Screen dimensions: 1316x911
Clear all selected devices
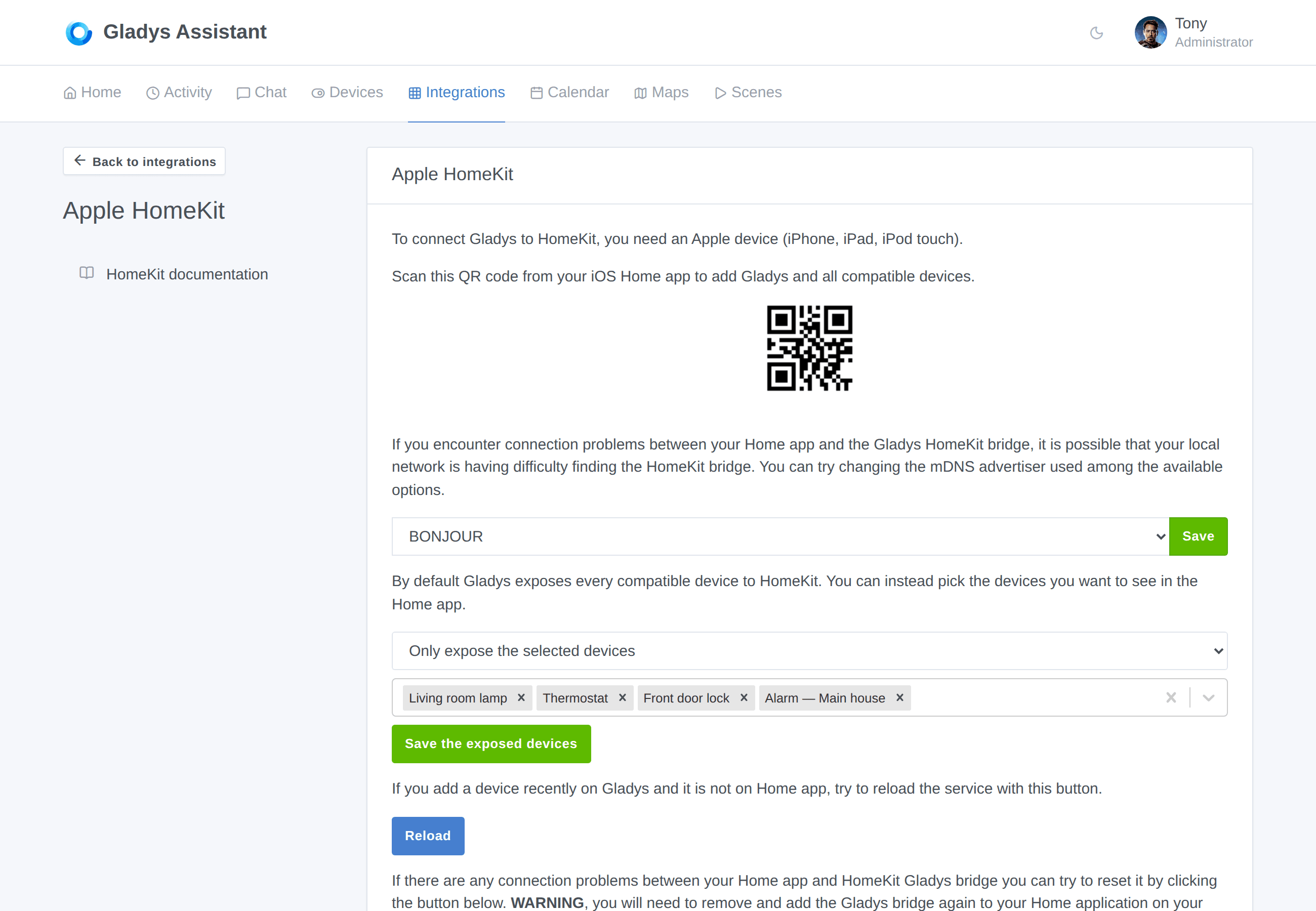1171,697
